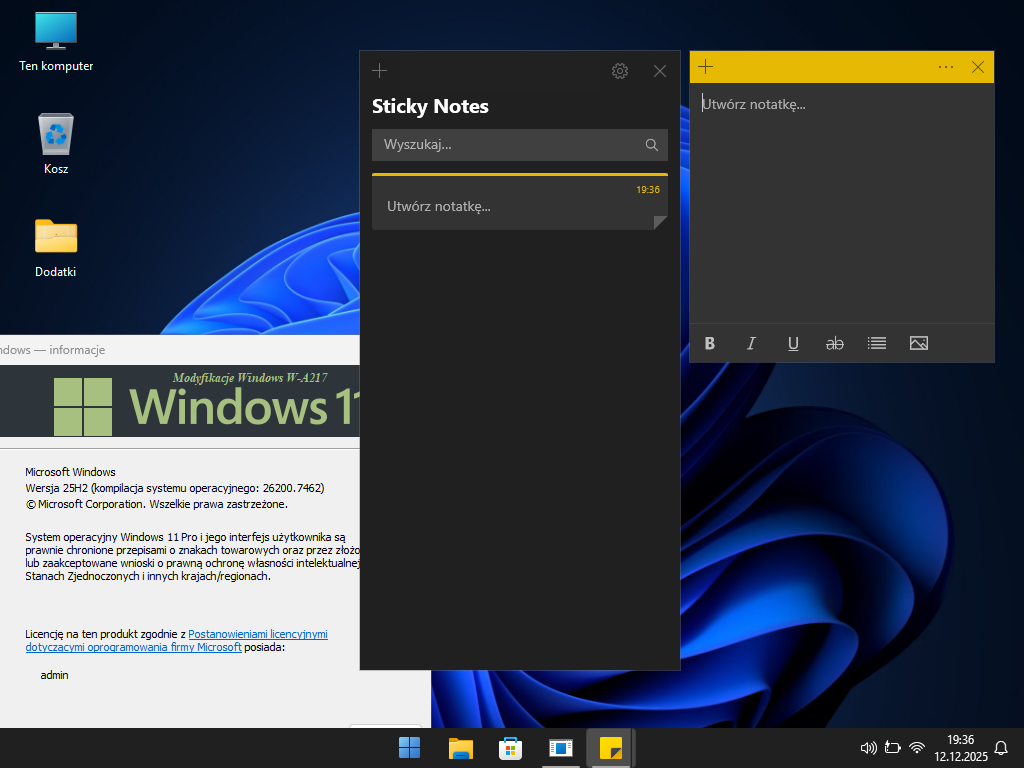Screen dimensions: 1024x768
Task: Toggle bullet list in the note
Action: click(x=877, y=343)
